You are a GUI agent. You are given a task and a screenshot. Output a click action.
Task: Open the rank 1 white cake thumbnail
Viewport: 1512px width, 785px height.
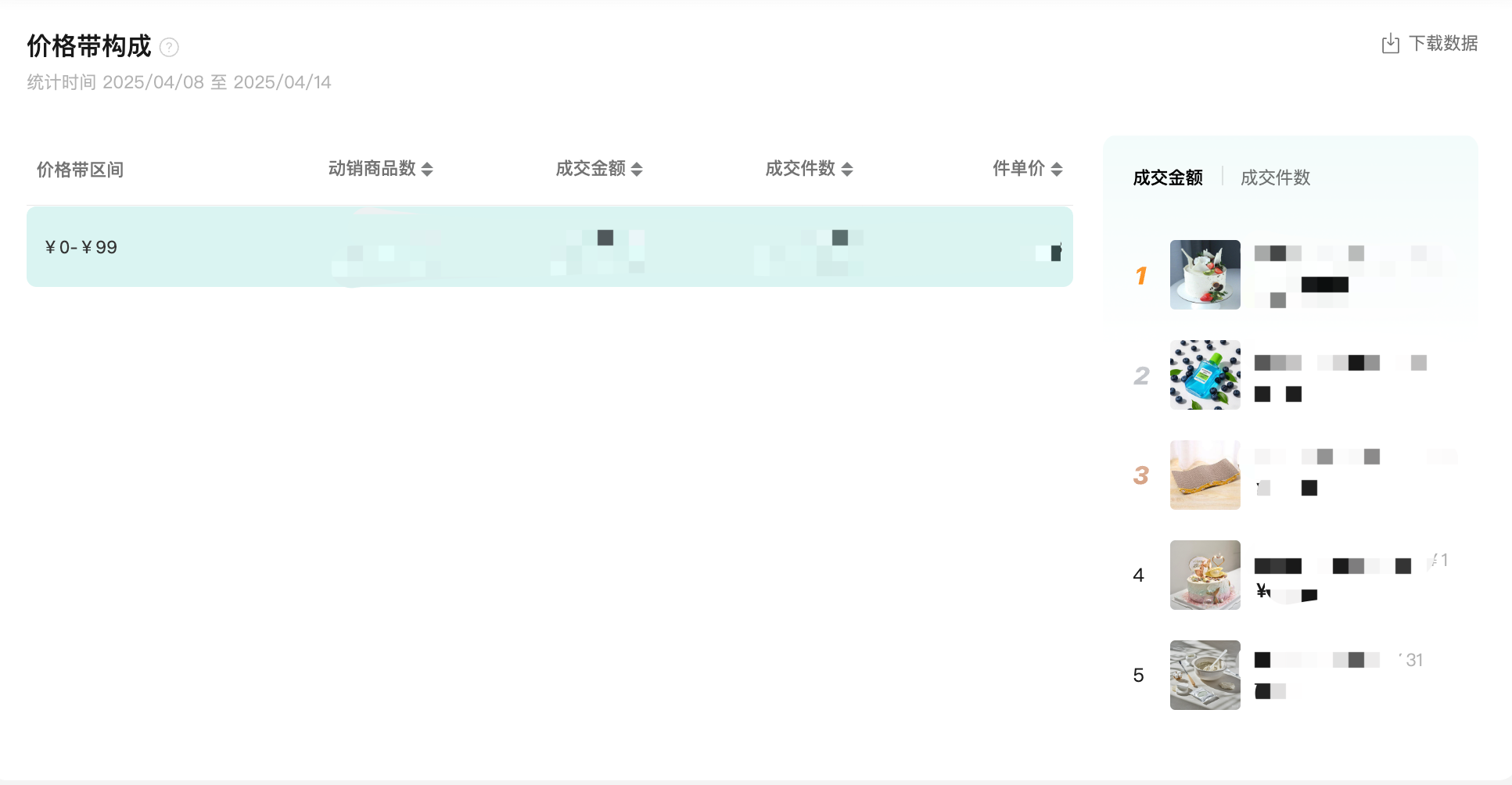coord(1205,274)
